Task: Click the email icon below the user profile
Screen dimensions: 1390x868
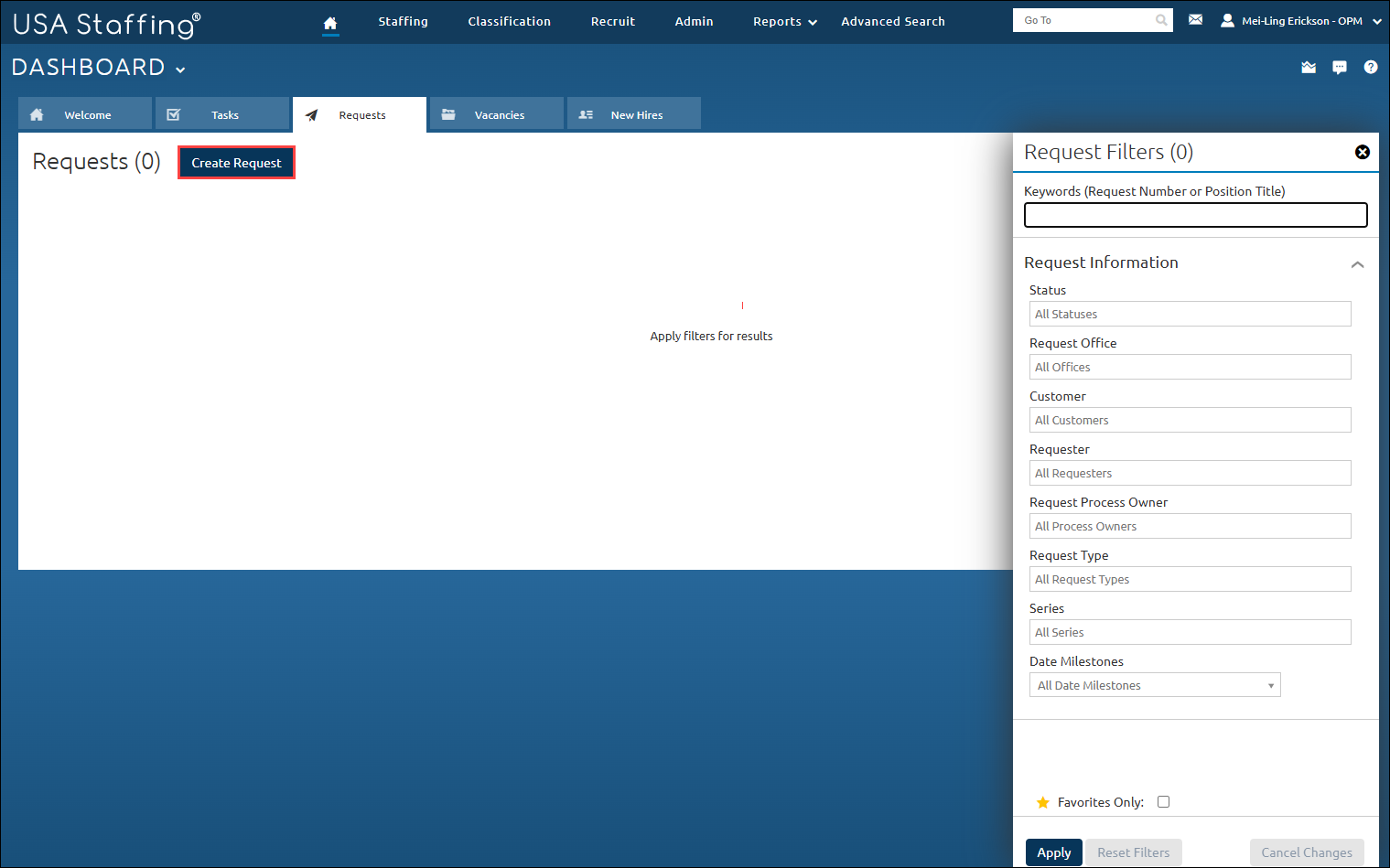Action: [x=1308, y=67]
